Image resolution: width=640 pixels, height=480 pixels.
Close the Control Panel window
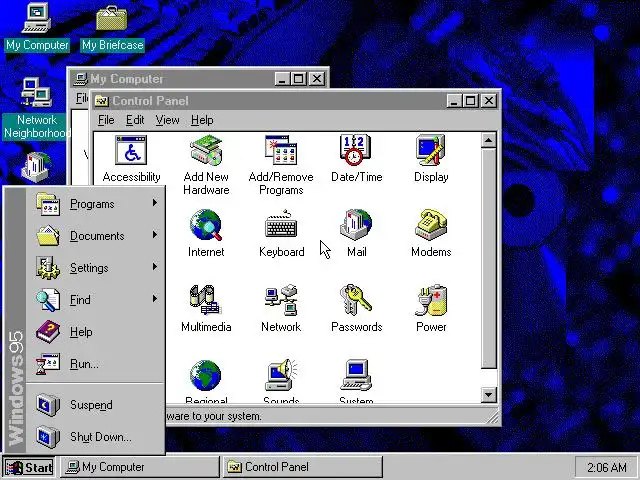click(x=489, y=101)
